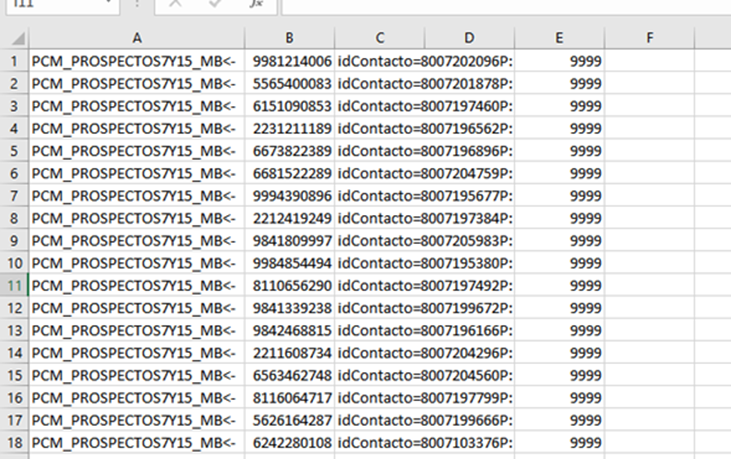The width and height of the screenshot is (731, 459).
Task: Click inside the formula bar input
Action: click(x=500, y=5)
